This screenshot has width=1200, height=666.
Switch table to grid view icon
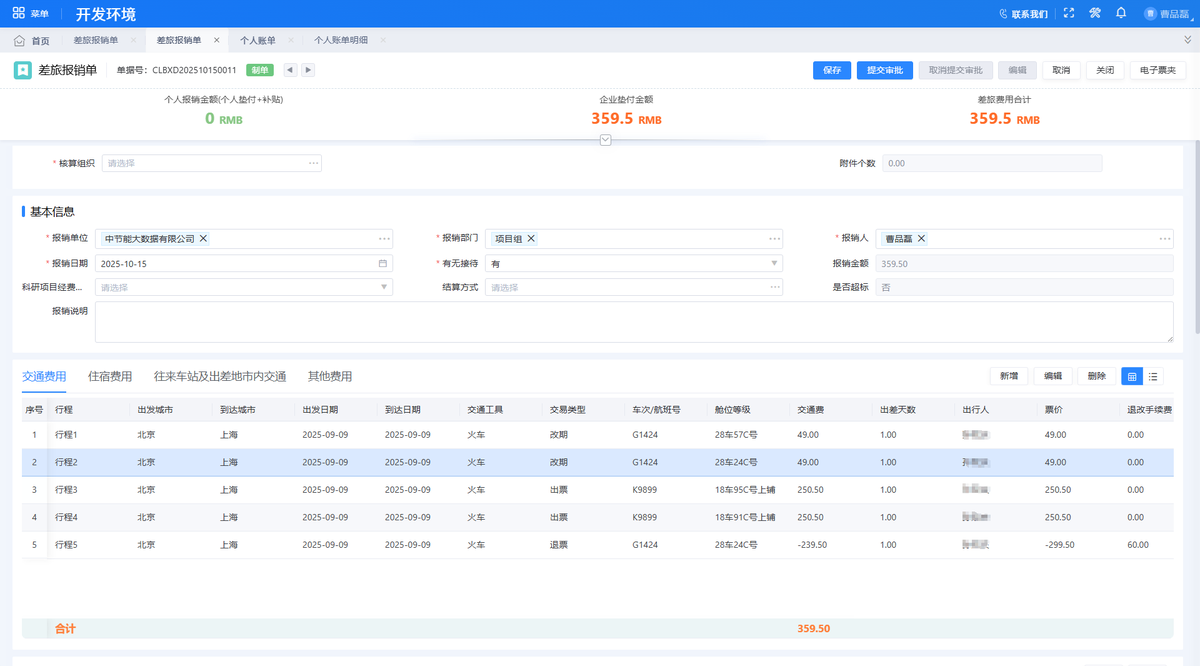pos(1132,376)
